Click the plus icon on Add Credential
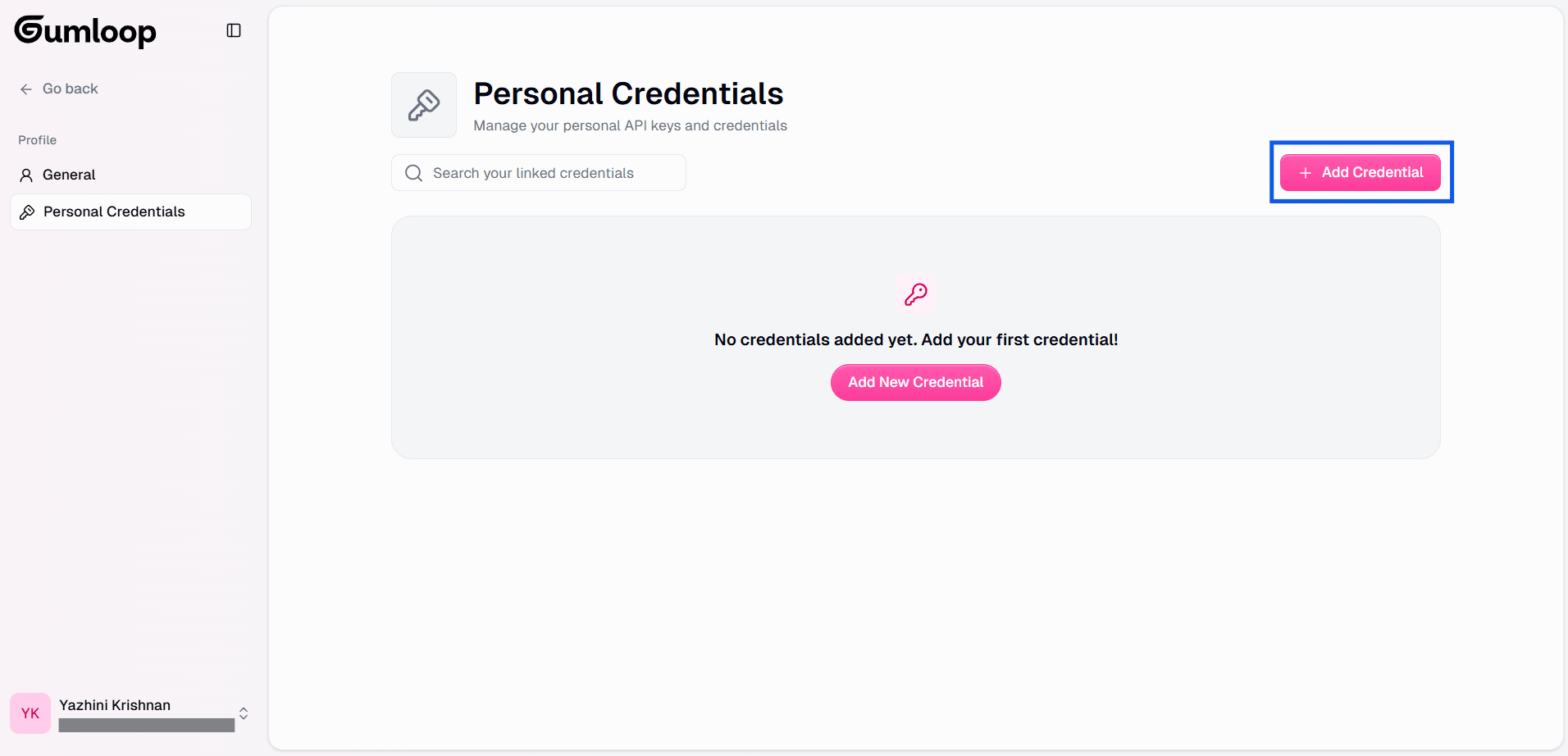Screen dimensions: 1568x756 point(1306,173)
